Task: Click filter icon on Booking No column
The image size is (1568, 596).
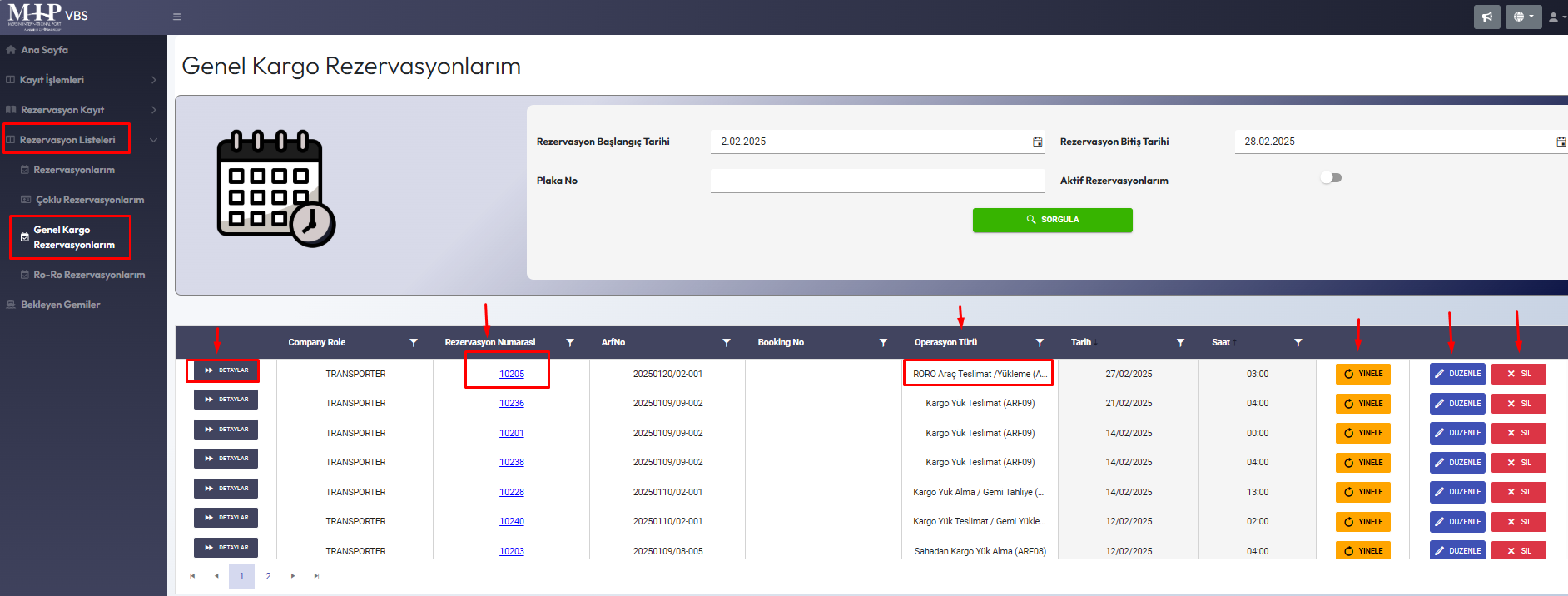Action: pos(883,343)
